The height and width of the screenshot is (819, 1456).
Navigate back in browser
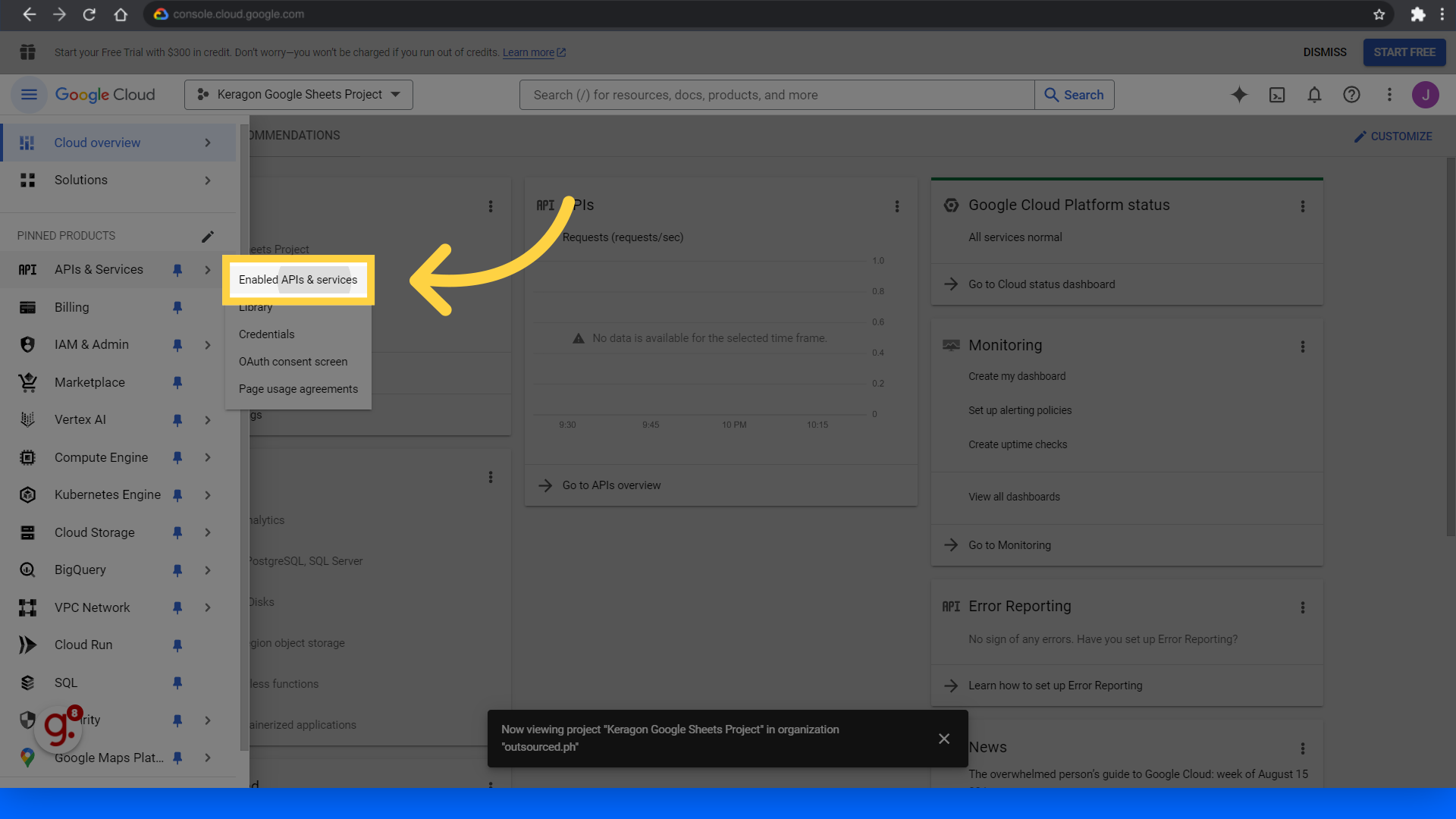tap(29, 14)
